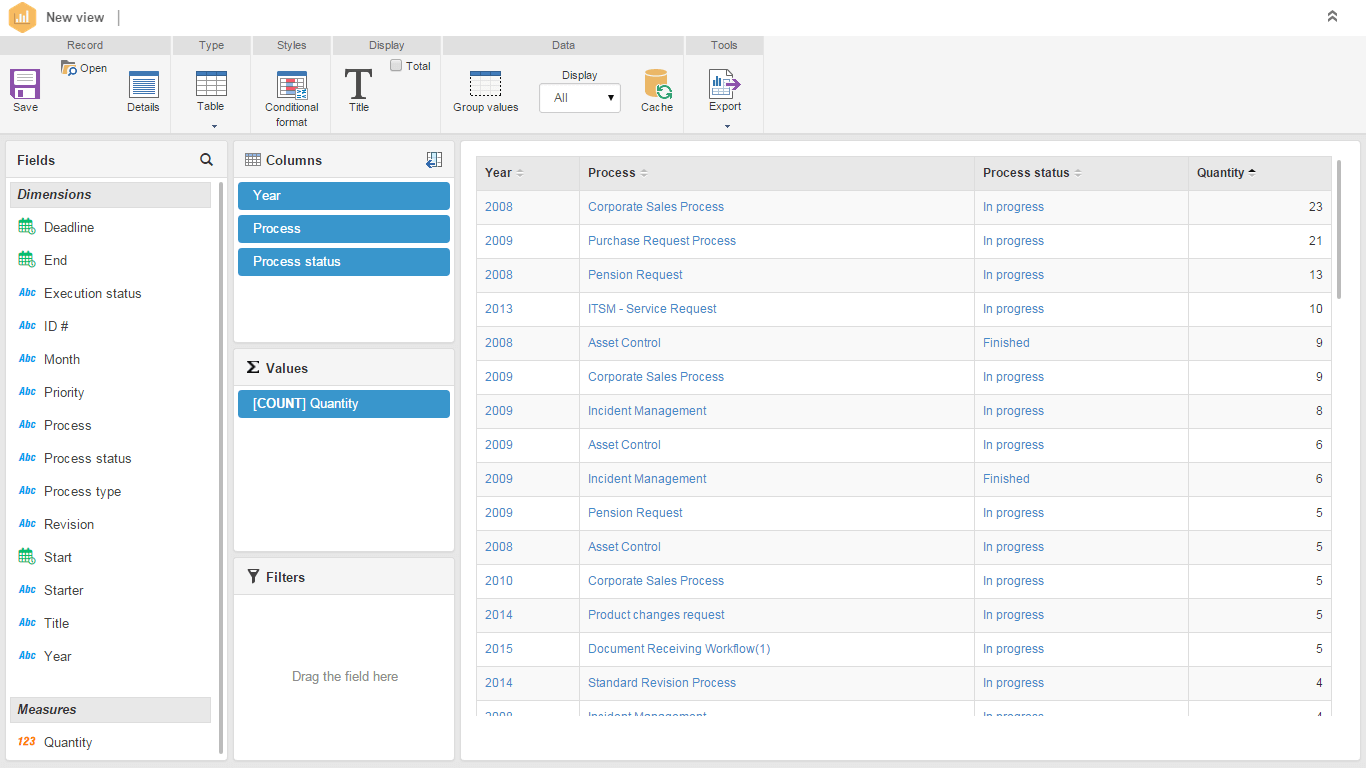Click the Fields panel vertical scrollbar
Viewport: 1366px width, 768px height.
pos(221,467)
